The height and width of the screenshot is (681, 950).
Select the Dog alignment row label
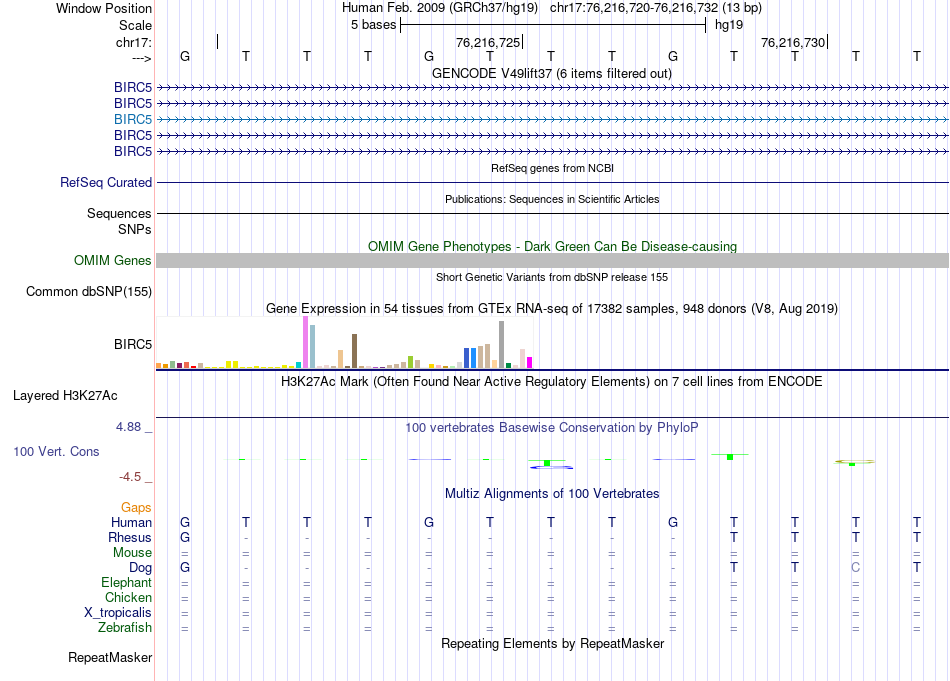[141, 568]
